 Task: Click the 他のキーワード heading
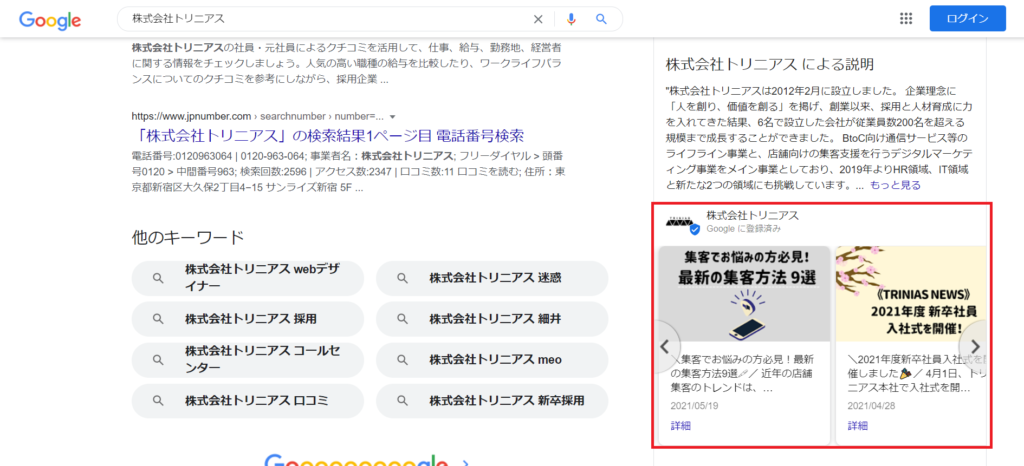(187, 238)
